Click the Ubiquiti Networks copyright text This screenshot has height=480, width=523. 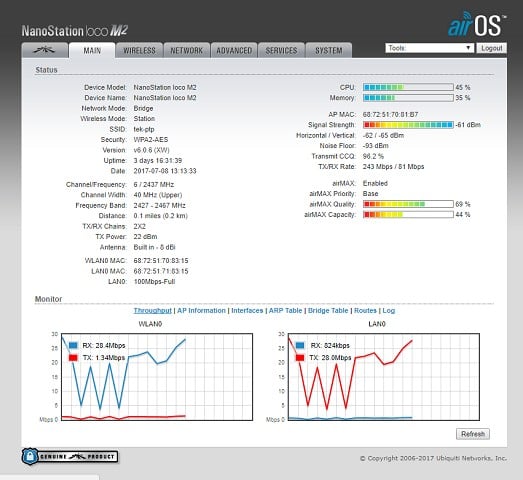point(433,458)
